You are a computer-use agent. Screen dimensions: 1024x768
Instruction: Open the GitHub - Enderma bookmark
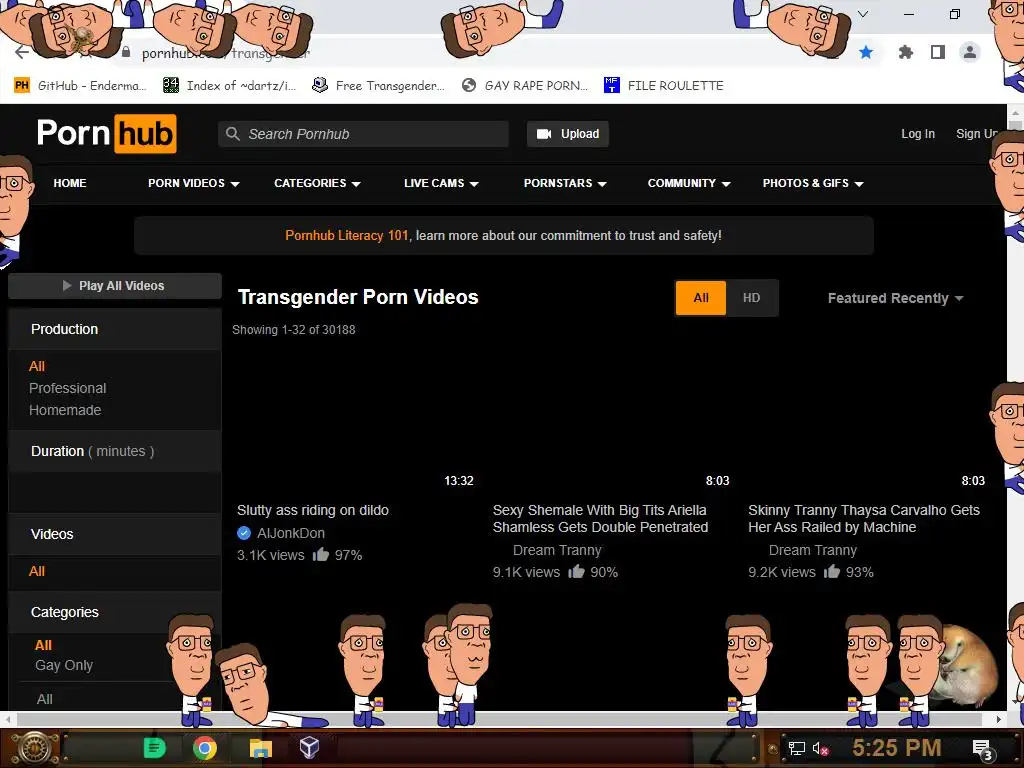coord(80,86)
